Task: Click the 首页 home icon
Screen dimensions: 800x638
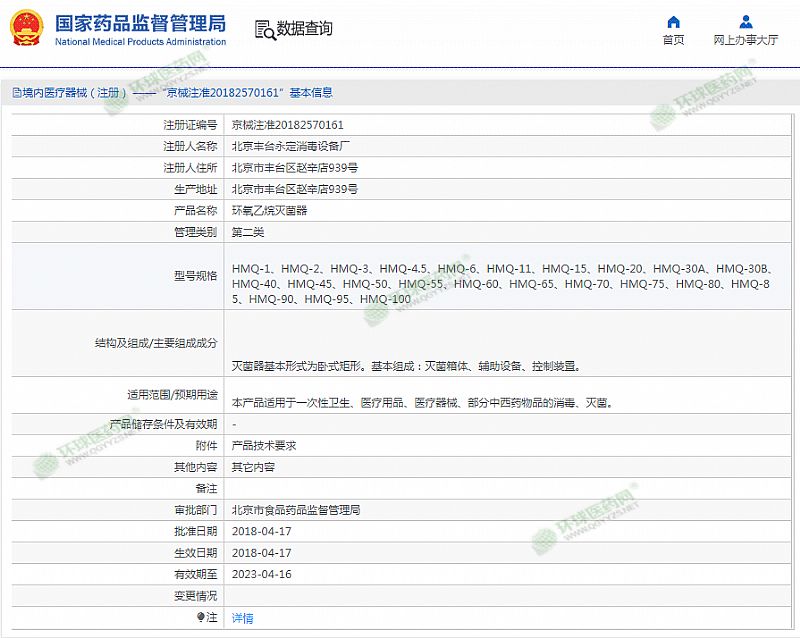Action: coord(673,22)
